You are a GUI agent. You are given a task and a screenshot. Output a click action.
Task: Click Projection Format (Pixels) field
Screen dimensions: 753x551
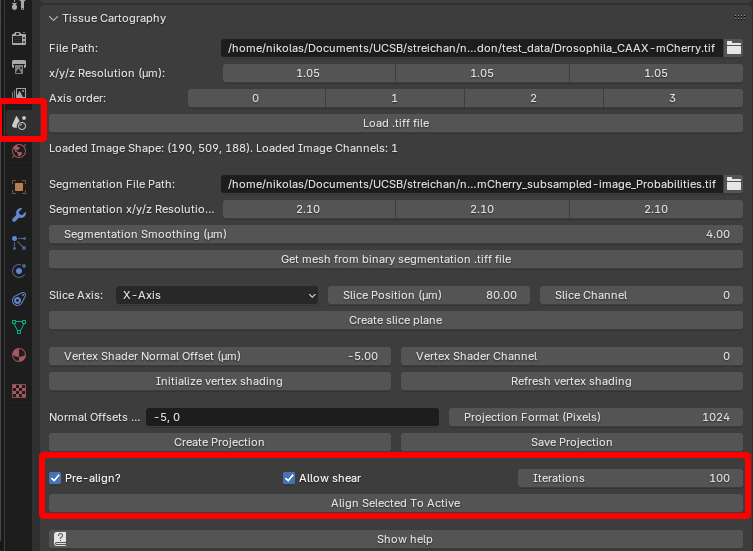pos(595,417)
